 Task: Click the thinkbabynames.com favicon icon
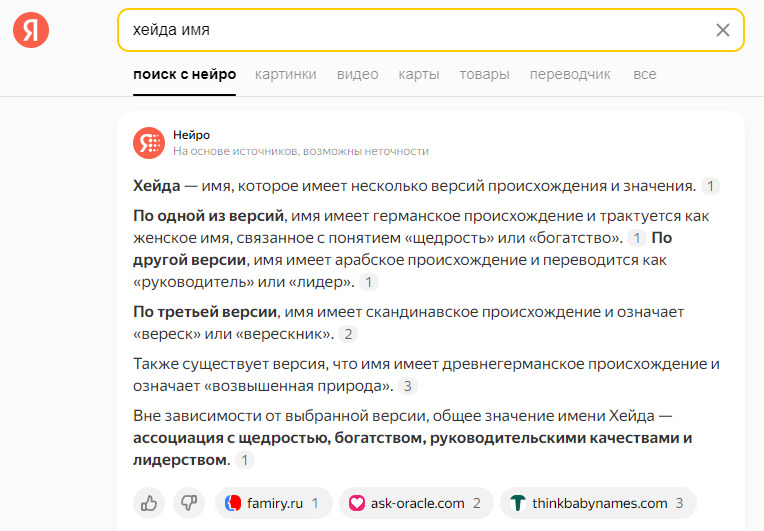(518, 503)
